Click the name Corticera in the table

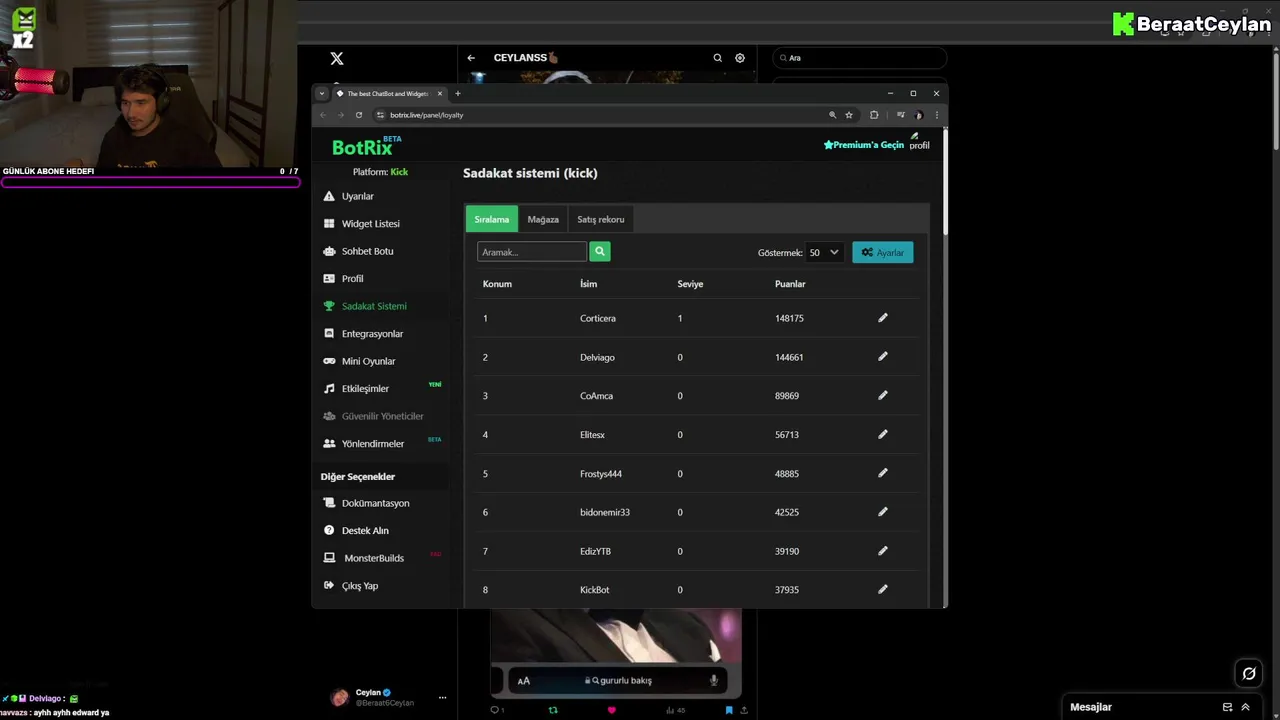pyautogui.click(x=598, y=318)
